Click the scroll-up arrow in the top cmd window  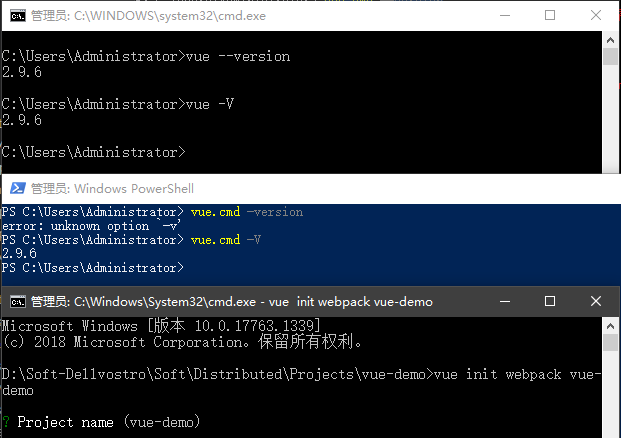[610, 40]
